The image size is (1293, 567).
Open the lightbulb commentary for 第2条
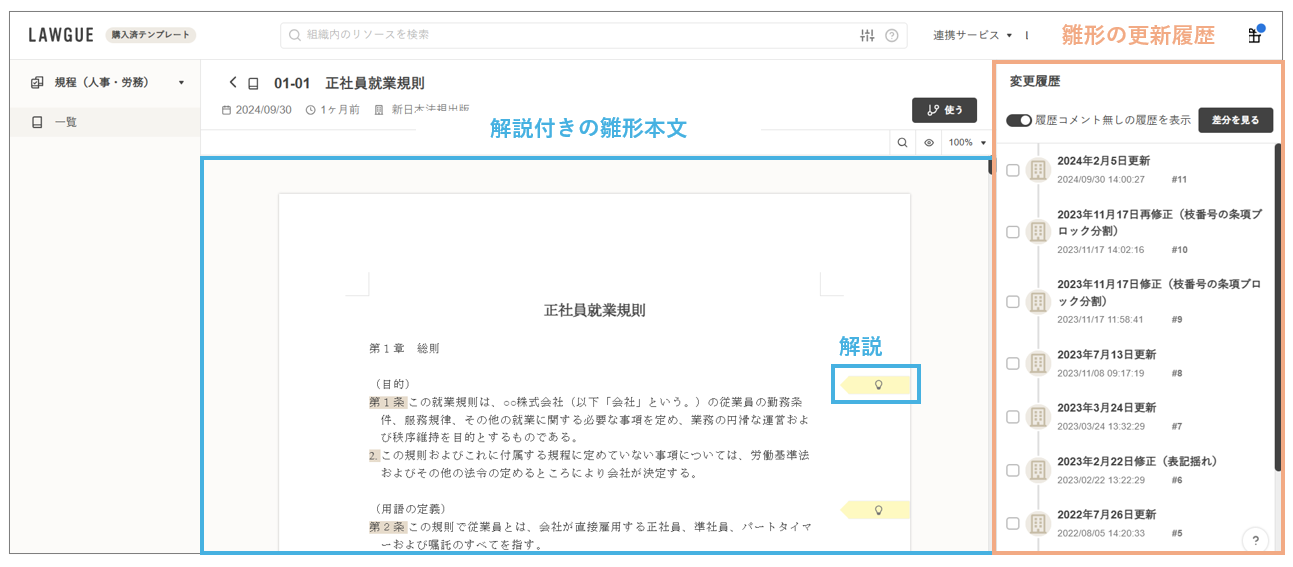[878, 510]
